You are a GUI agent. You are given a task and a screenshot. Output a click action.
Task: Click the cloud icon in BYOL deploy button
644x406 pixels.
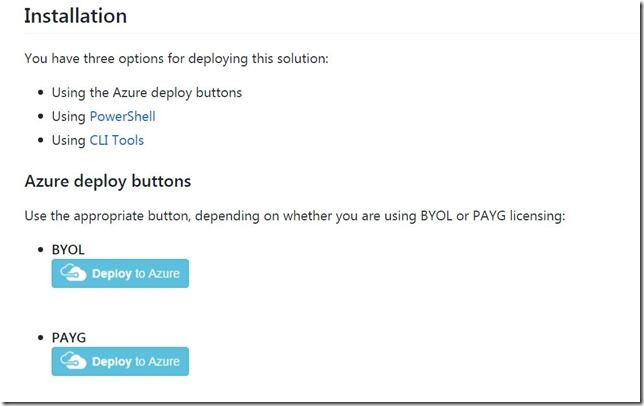click(73, 274)
